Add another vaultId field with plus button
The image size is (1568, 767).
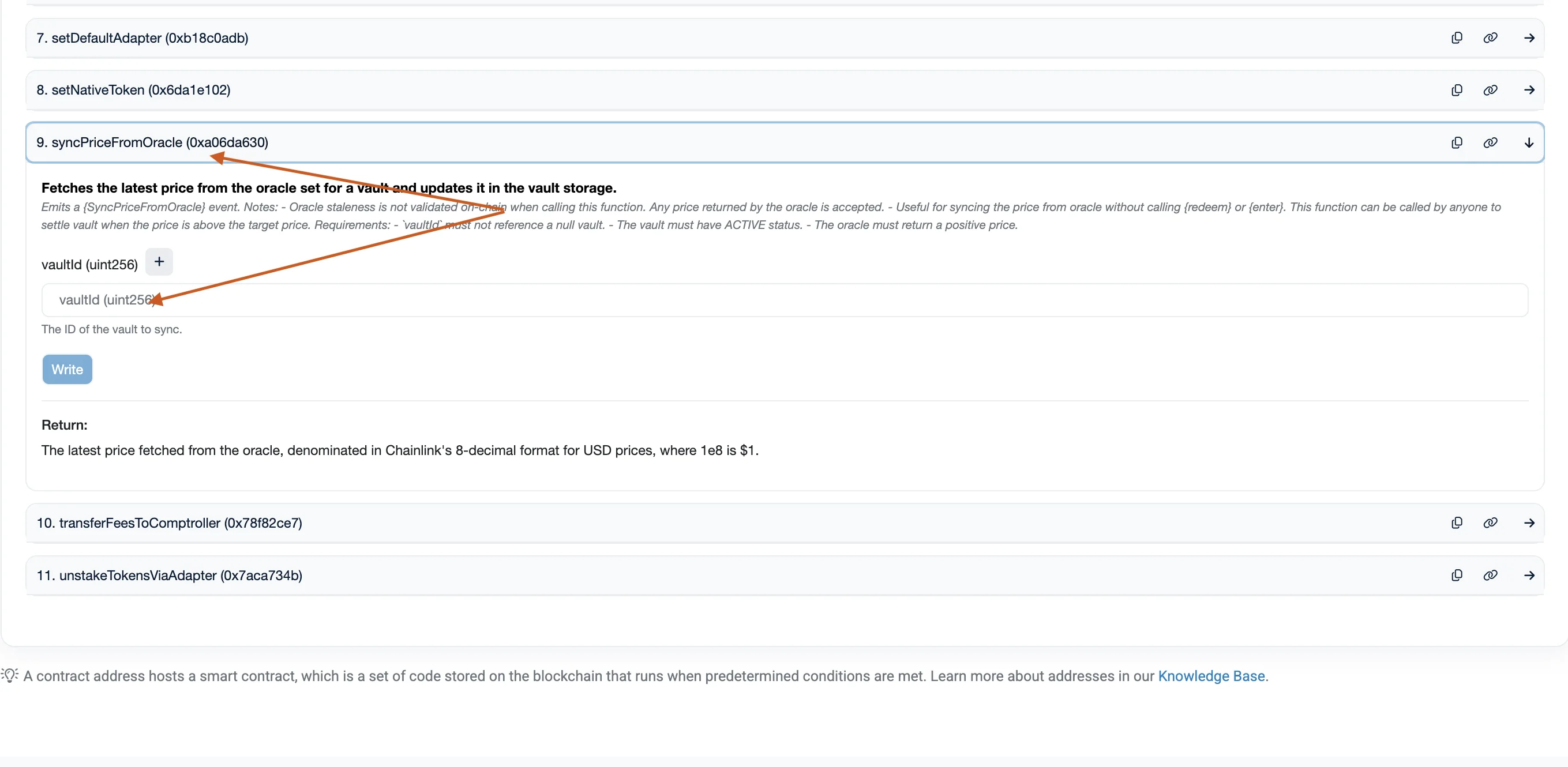[x=159, y=262]
